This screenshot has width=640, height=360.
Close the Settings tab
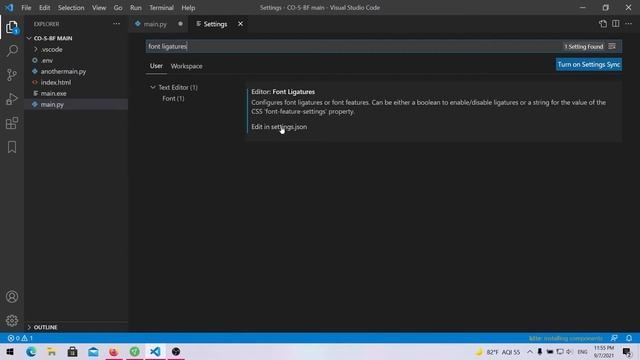240,24
